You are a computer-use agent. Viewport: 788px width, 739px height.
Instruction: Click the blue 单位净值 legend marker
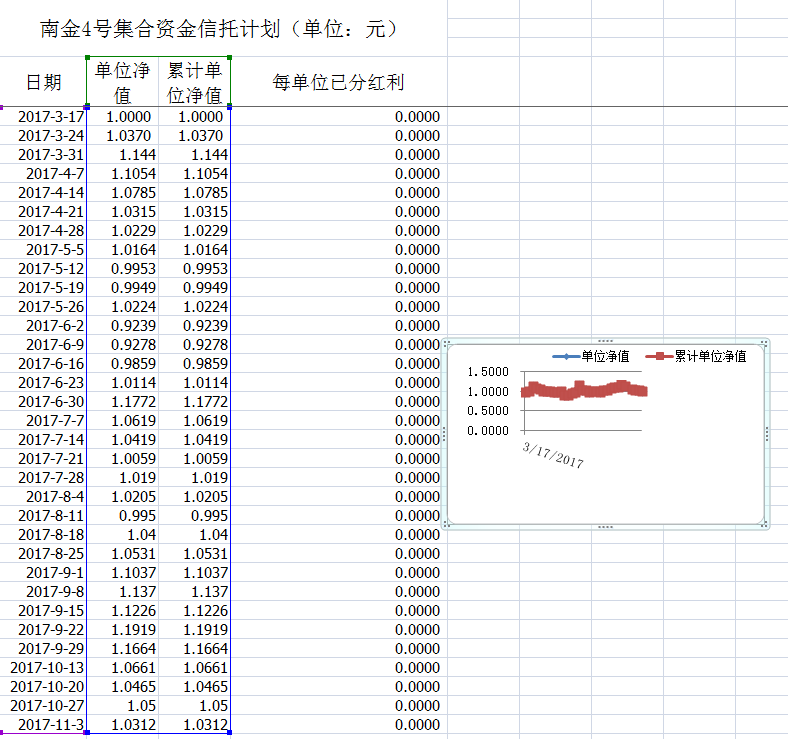coord(566,356)
